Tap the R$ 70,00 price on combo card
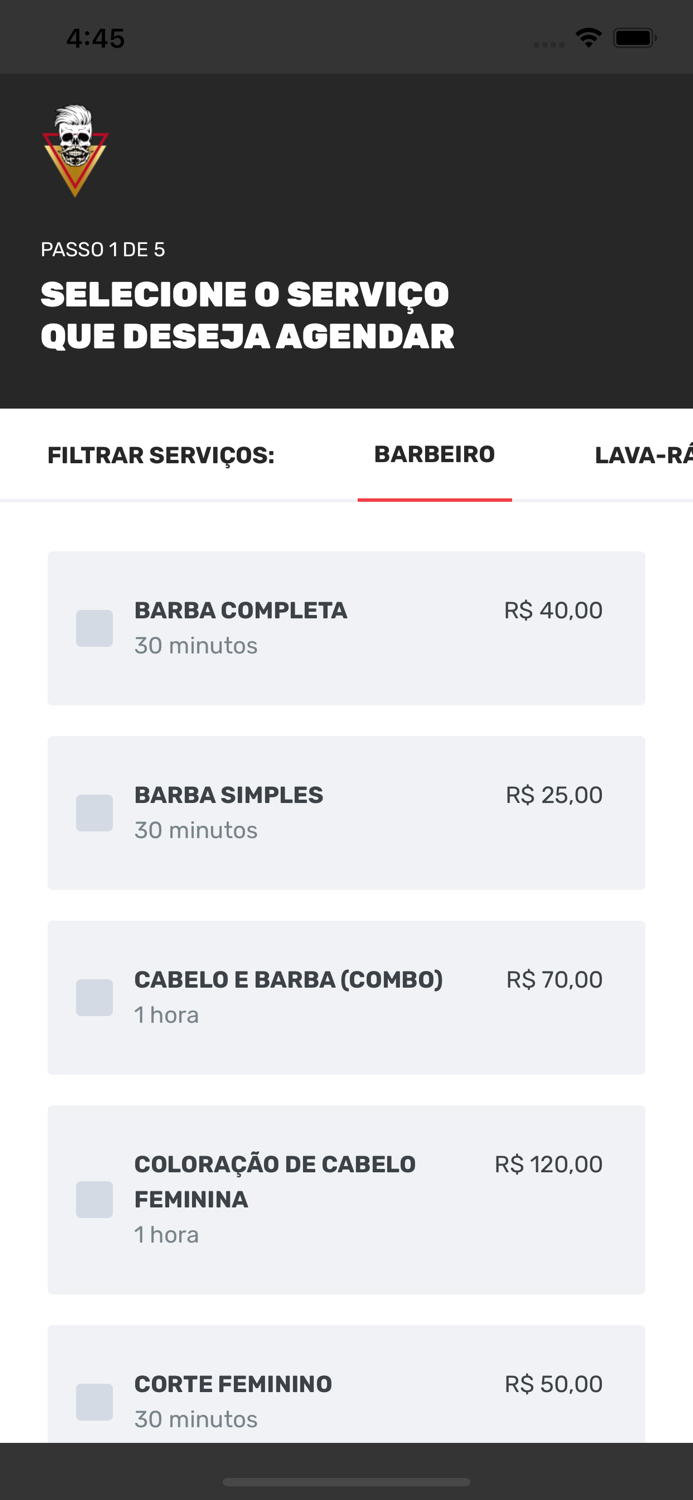Image resolution: width=693 pixels, height=1500 pixels. 553,980
